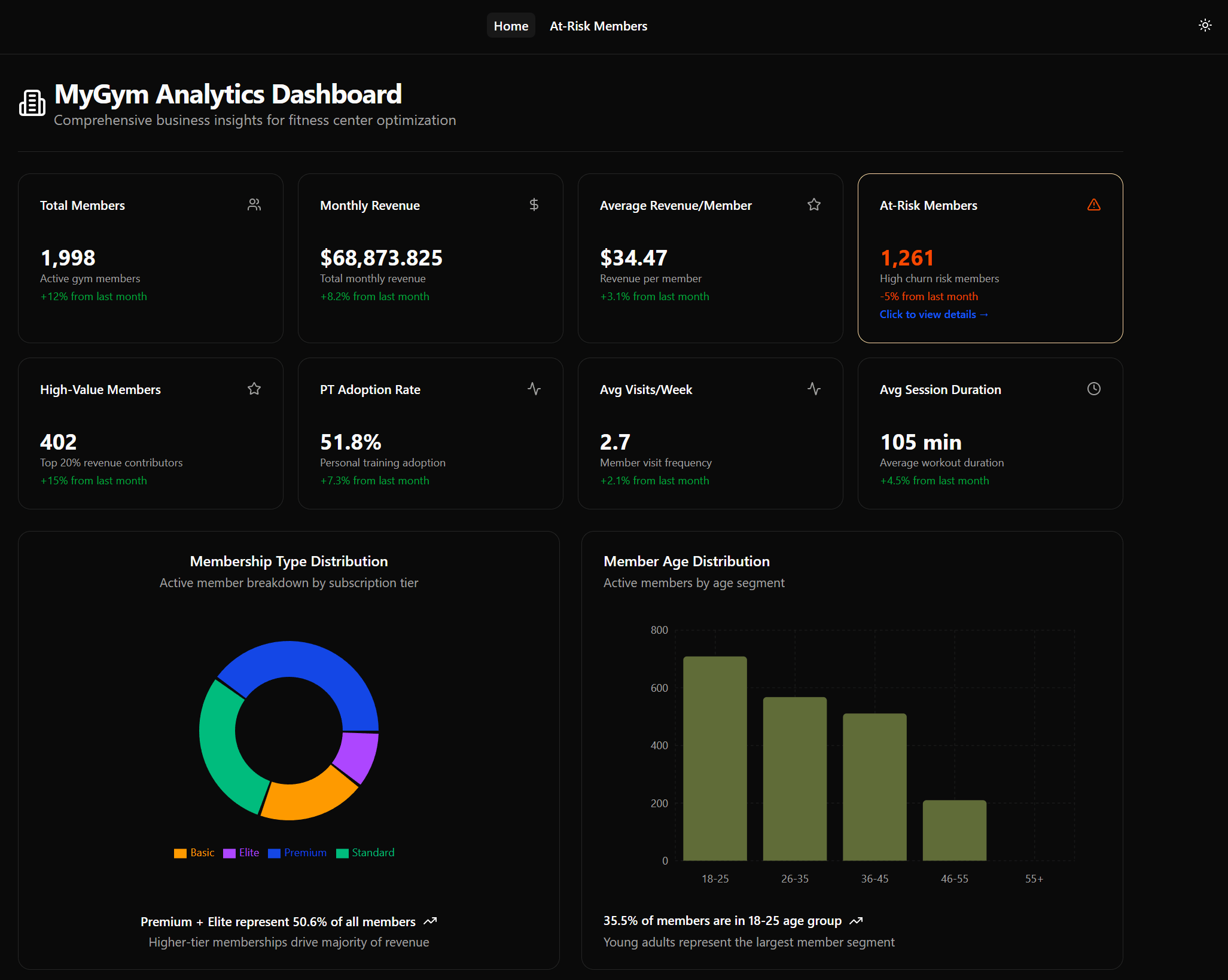Click the warning triangle in At-Risk Members card
1228x980 pixels.
pos(1093,204)
